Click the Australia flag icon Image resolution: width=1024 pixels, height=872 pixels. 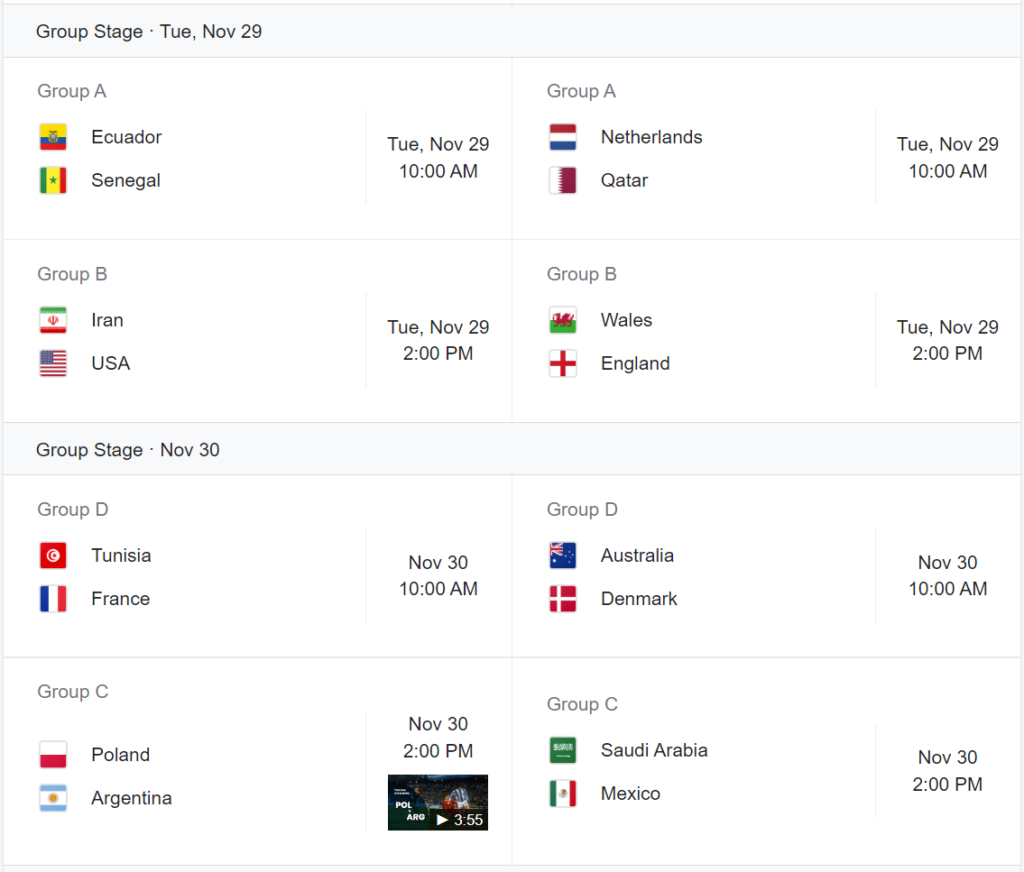(x=563, y=555)
